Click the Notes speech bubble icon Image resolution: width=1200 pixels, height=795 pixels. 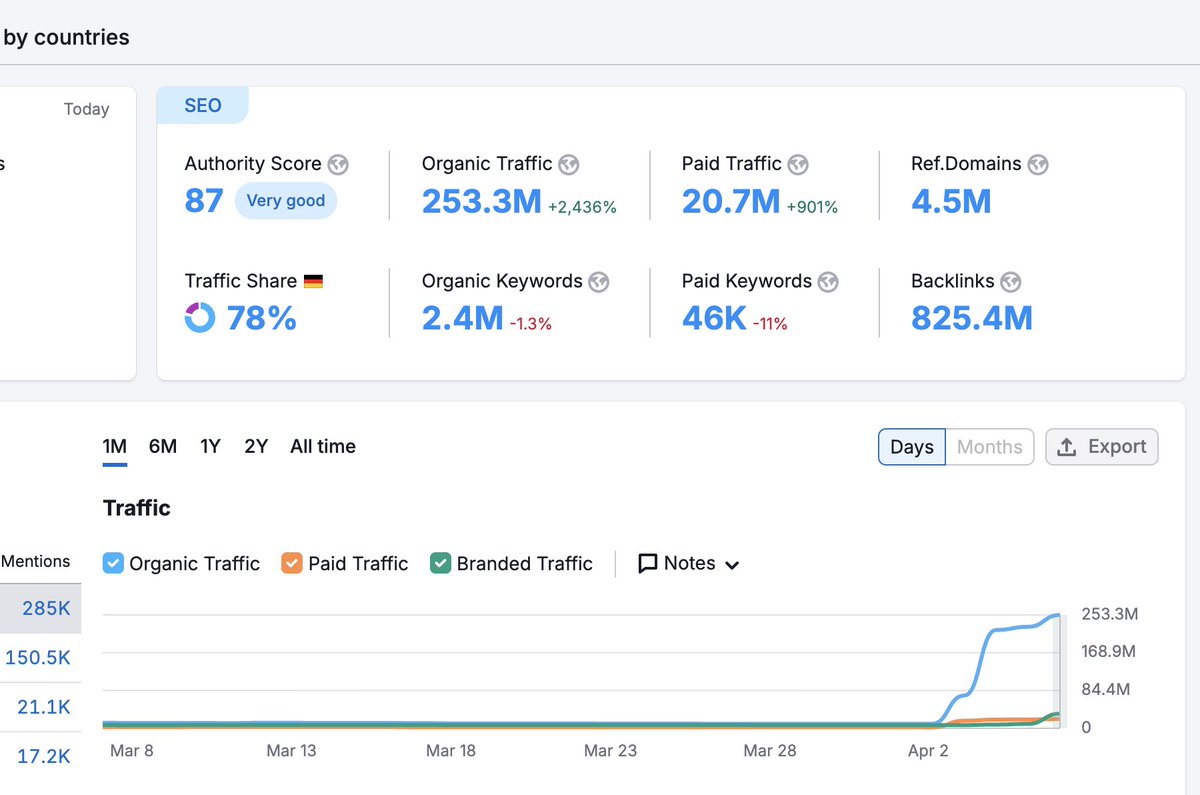pyautogui.click(x=647, y=563)
